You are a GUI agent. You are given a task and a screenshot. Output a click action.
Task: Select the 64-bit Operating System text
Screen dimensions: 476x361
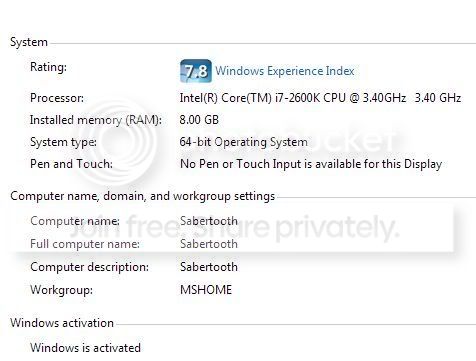(243, 142)
